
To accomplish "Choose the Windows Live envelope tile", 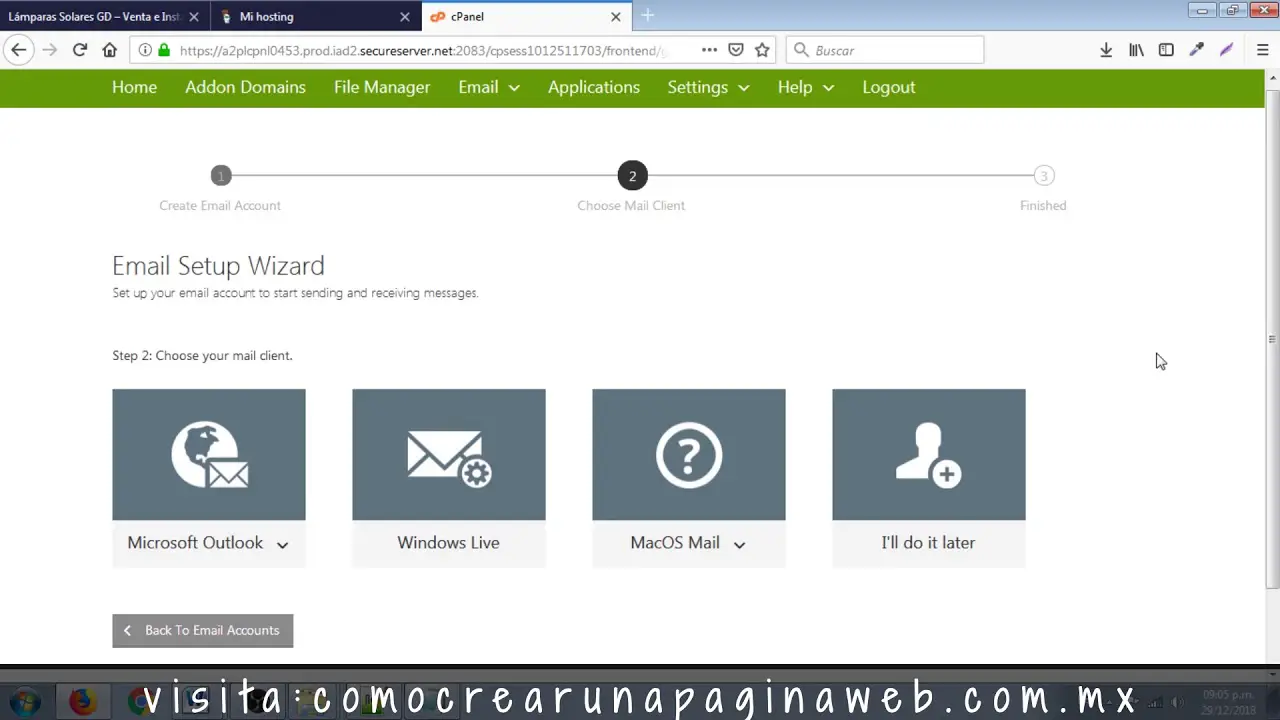I will coord(449,455).
